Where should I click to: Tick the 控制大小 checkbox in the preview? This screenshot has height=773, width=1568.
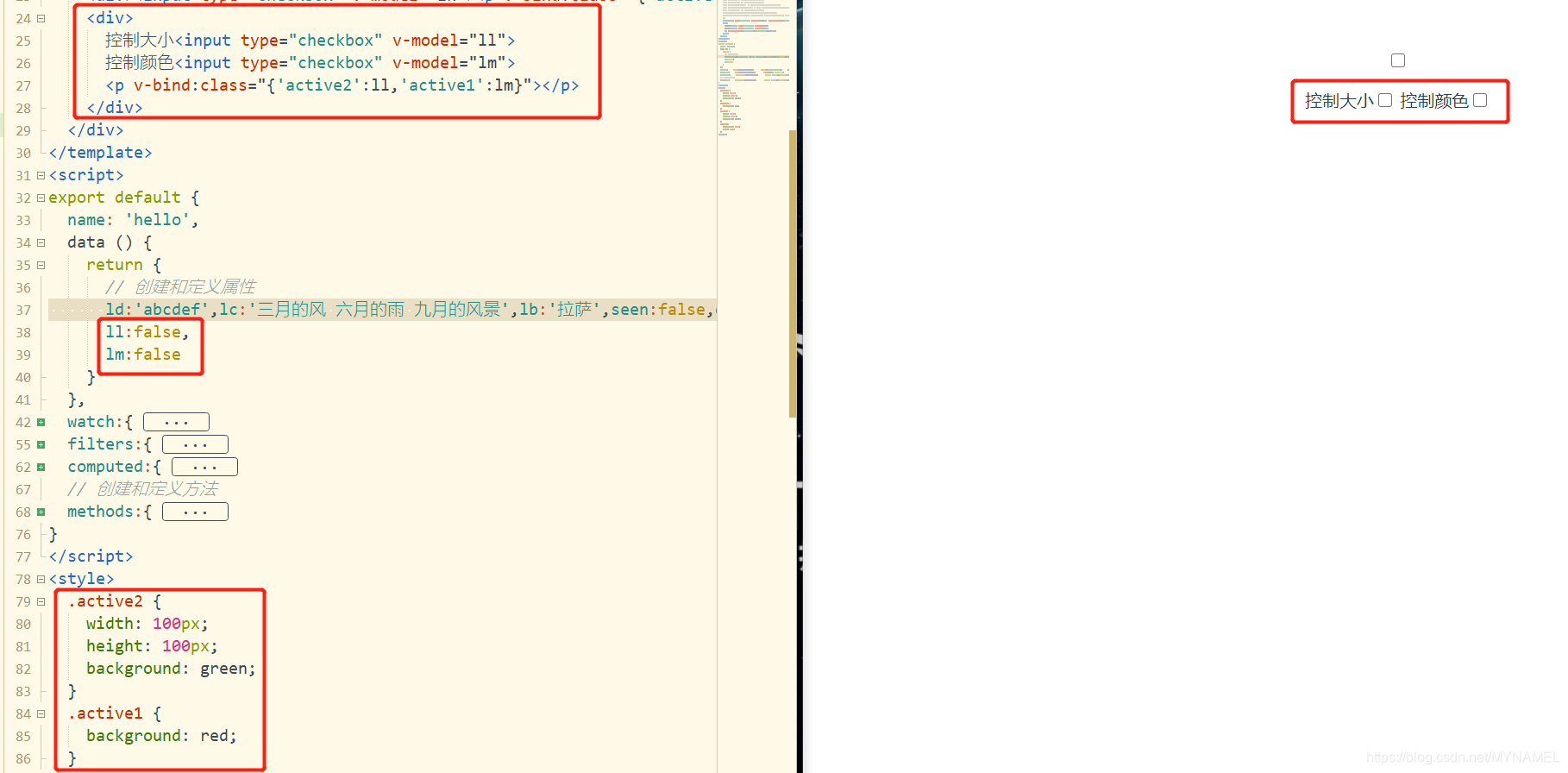coord(1385,100)
